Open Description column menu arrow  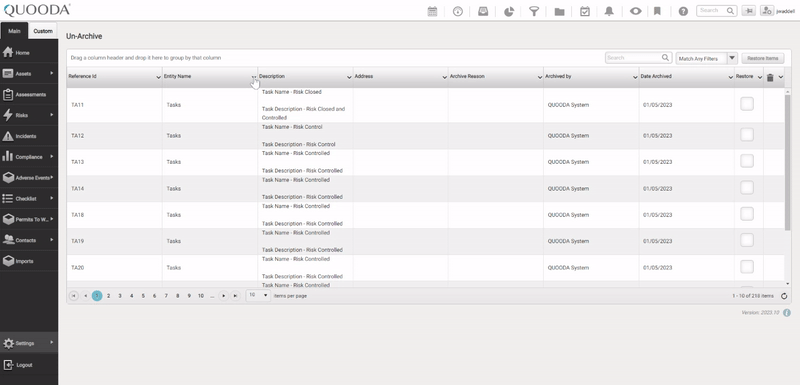(x=349, y=77)
